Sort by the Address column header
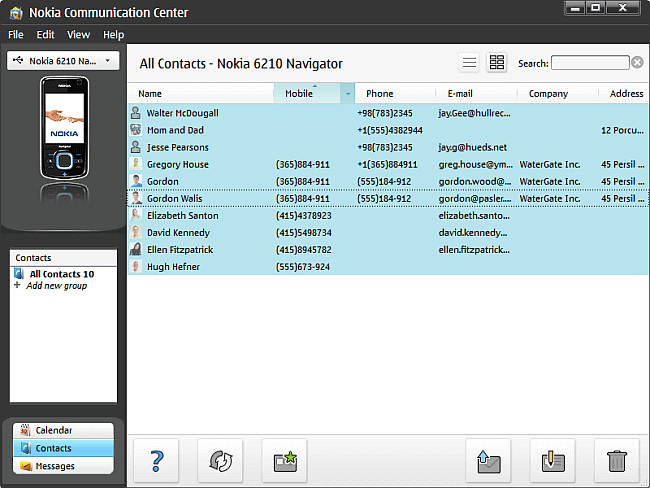The width and height of the screenshot is (650, 488). coord(626,94)
